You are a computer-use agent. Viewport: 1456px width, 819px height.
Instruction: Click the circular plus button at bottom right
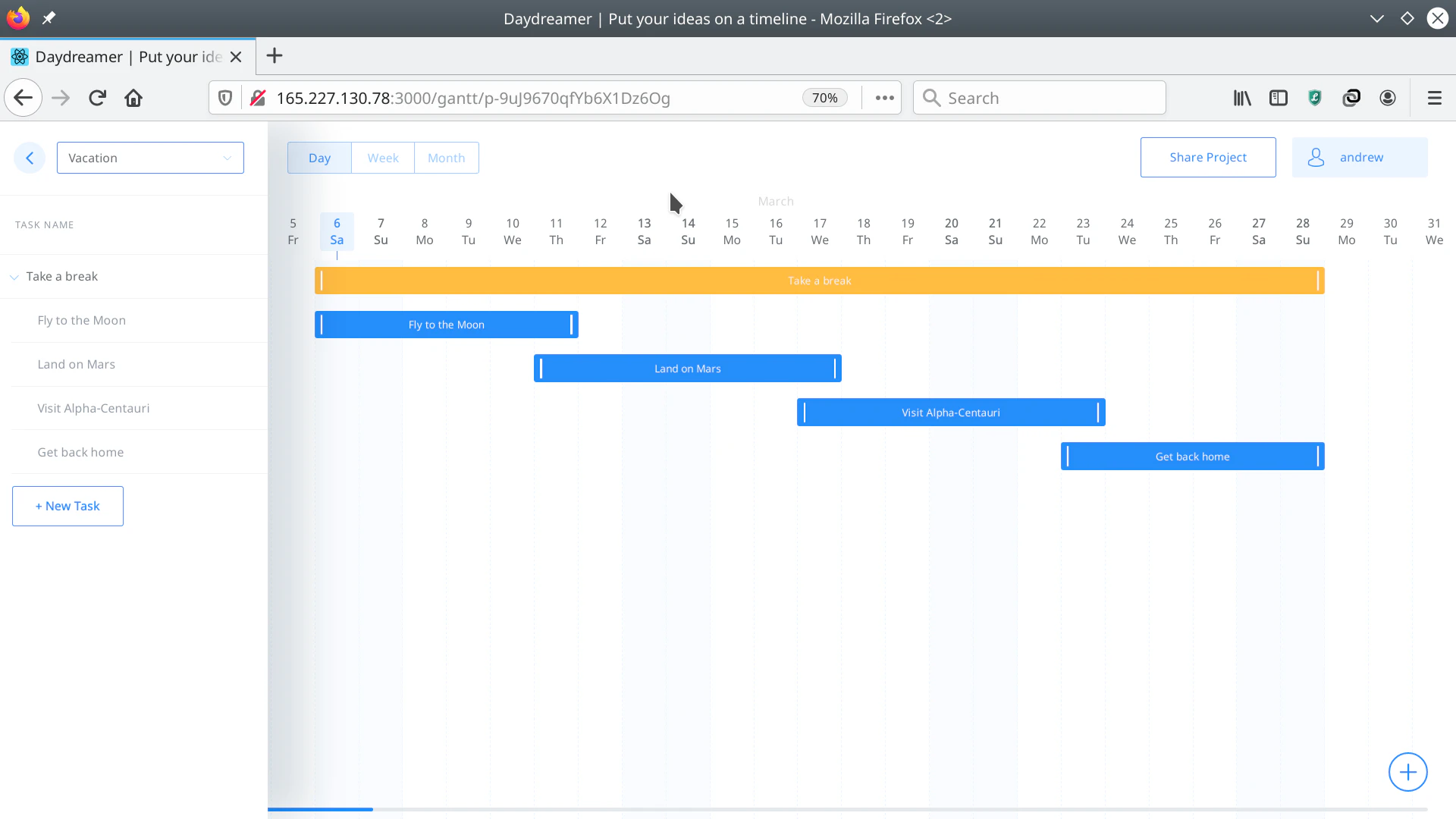1407,772
